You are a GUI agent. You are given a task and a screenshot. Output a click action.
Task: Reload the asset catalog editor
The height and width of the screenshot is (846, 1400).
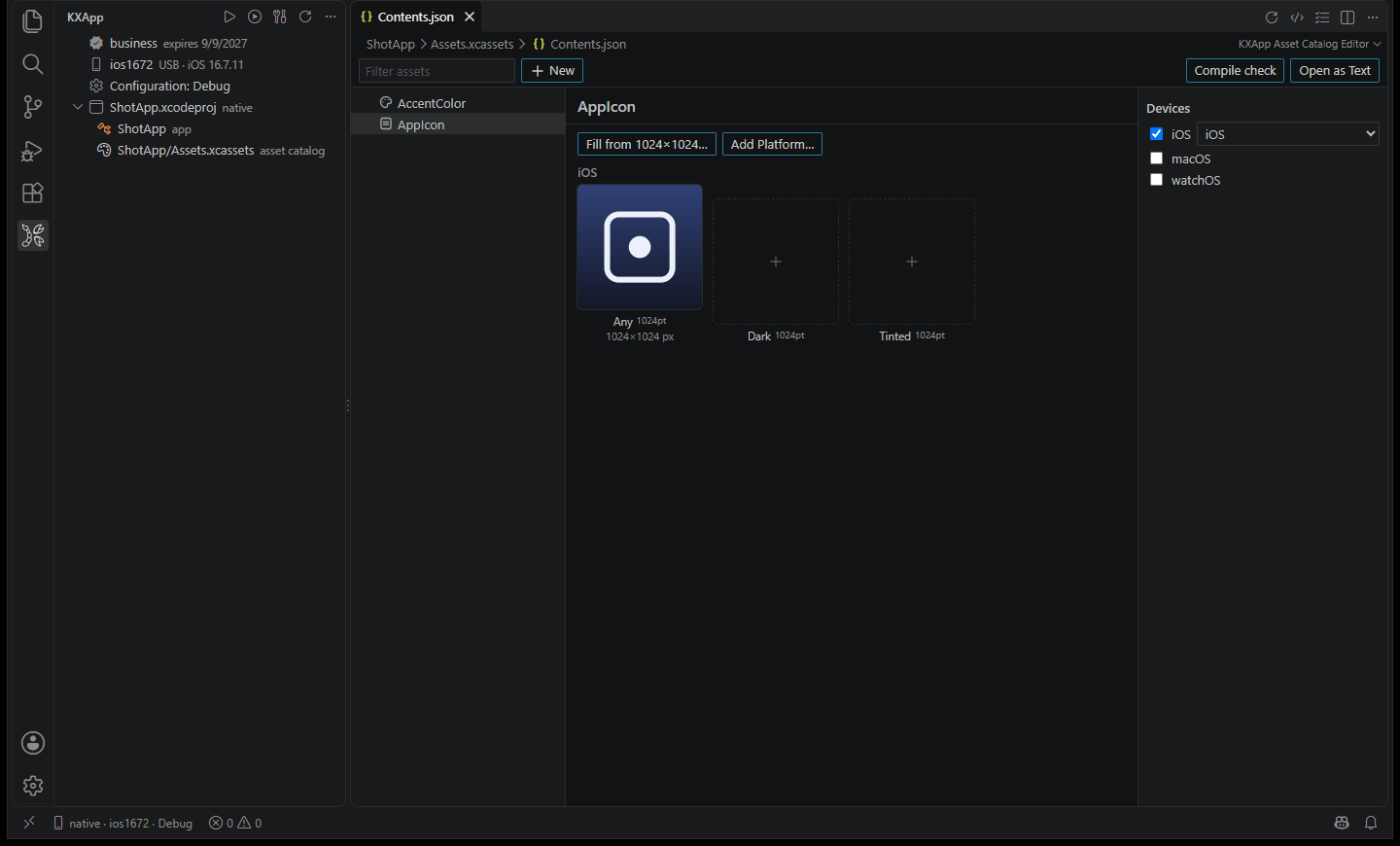pos(1272,18)
